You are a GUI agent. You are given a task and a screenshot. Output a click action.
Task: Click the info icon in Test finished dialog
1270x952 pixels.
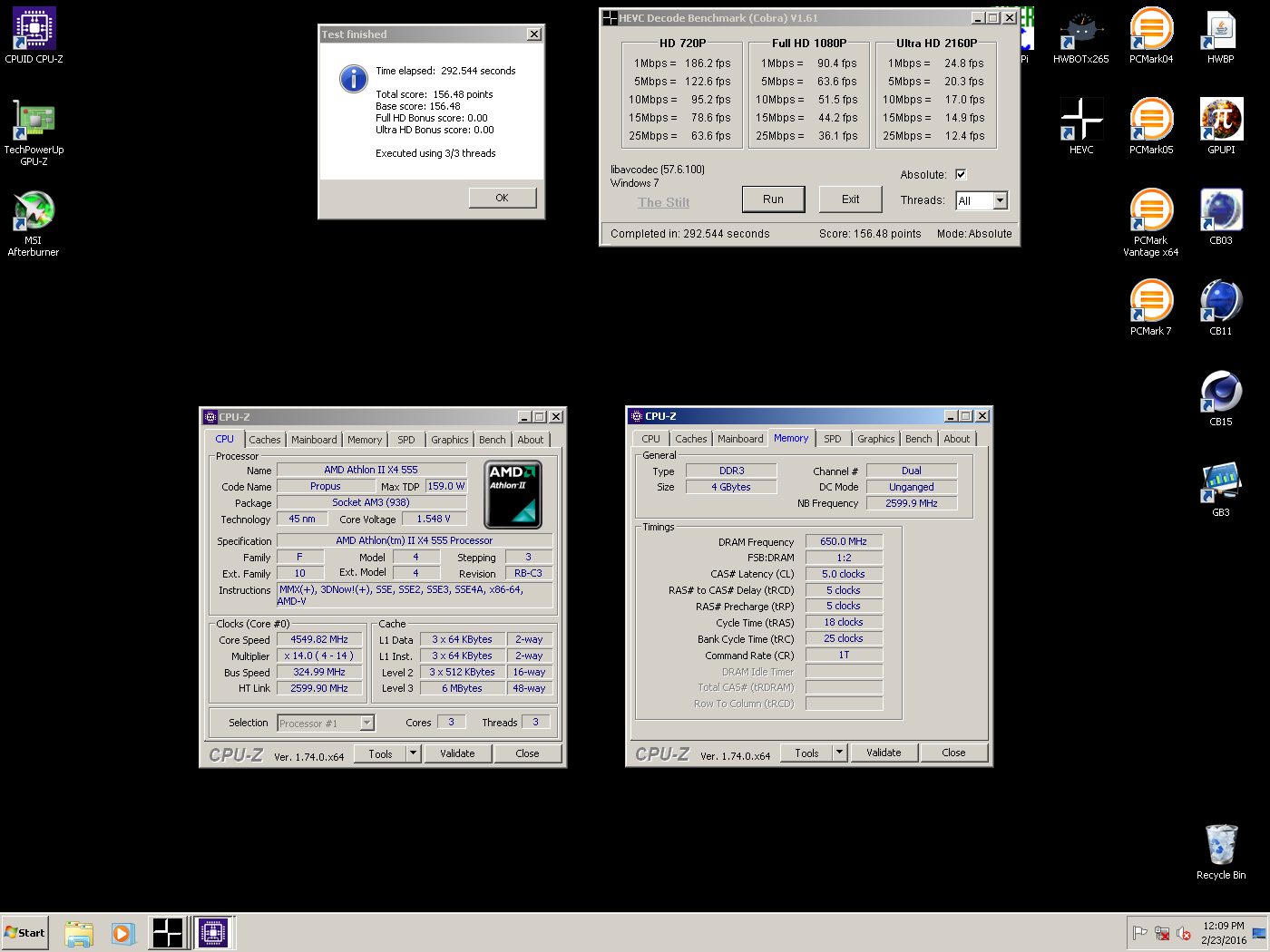(354, 79)
